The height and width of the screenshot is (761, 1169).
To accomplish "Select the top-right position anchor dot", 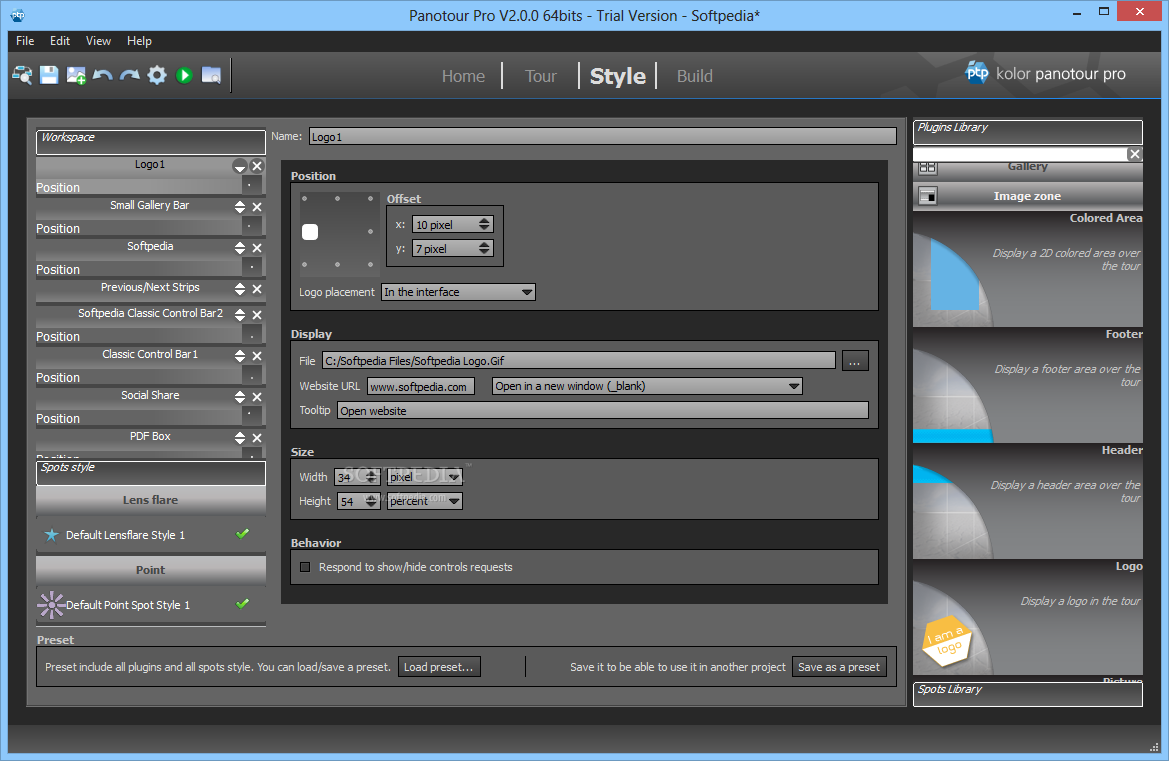I will pyautogui.click(x=371, y=198).
